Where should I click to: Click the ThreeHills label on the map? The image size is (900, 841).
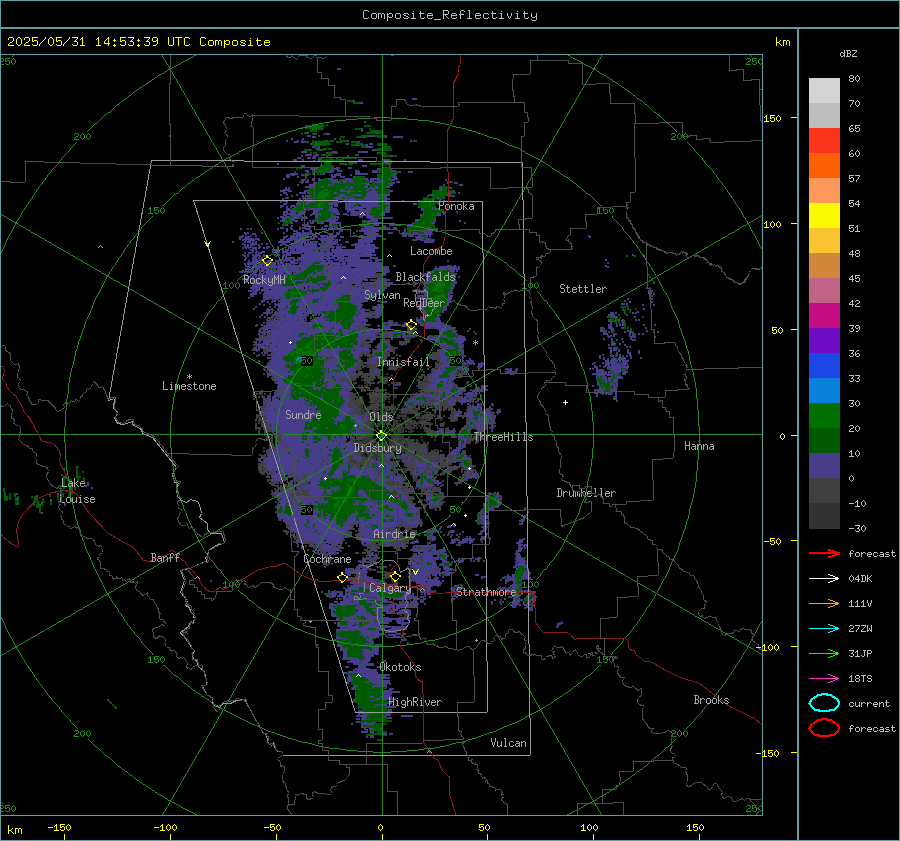coord(503,437)
